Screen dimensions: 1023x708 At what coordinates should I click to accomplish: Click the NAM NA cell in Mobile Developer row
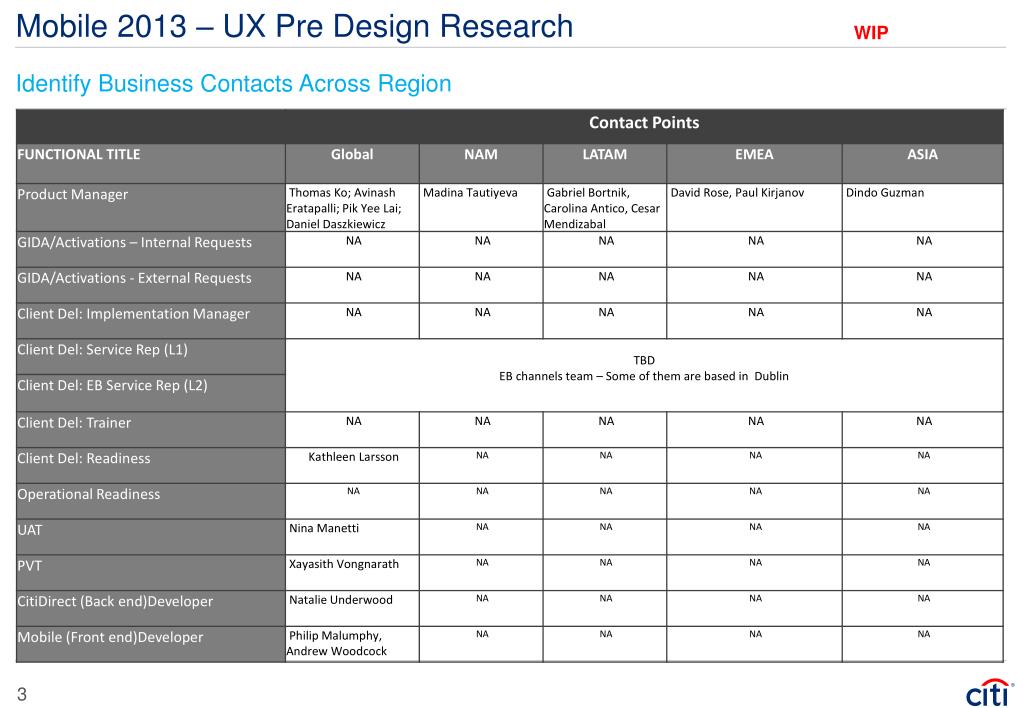[481, 644]
